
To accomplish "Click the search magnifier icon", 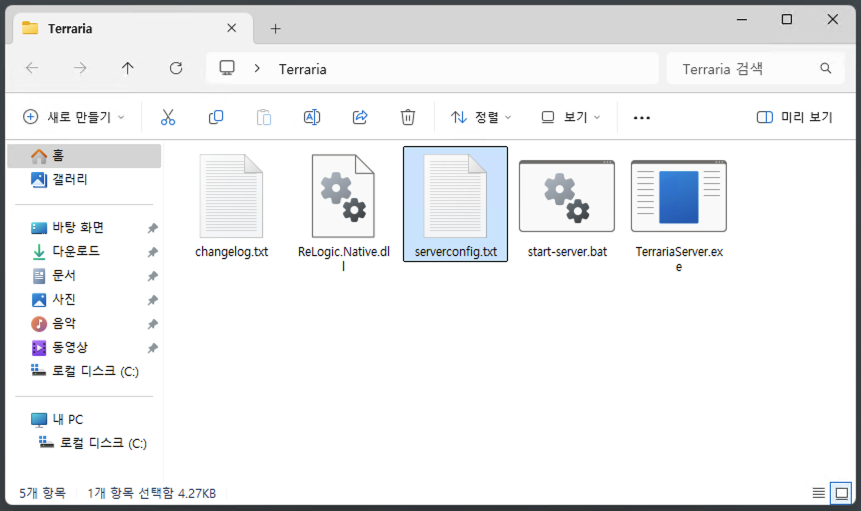I will (825, 68).
